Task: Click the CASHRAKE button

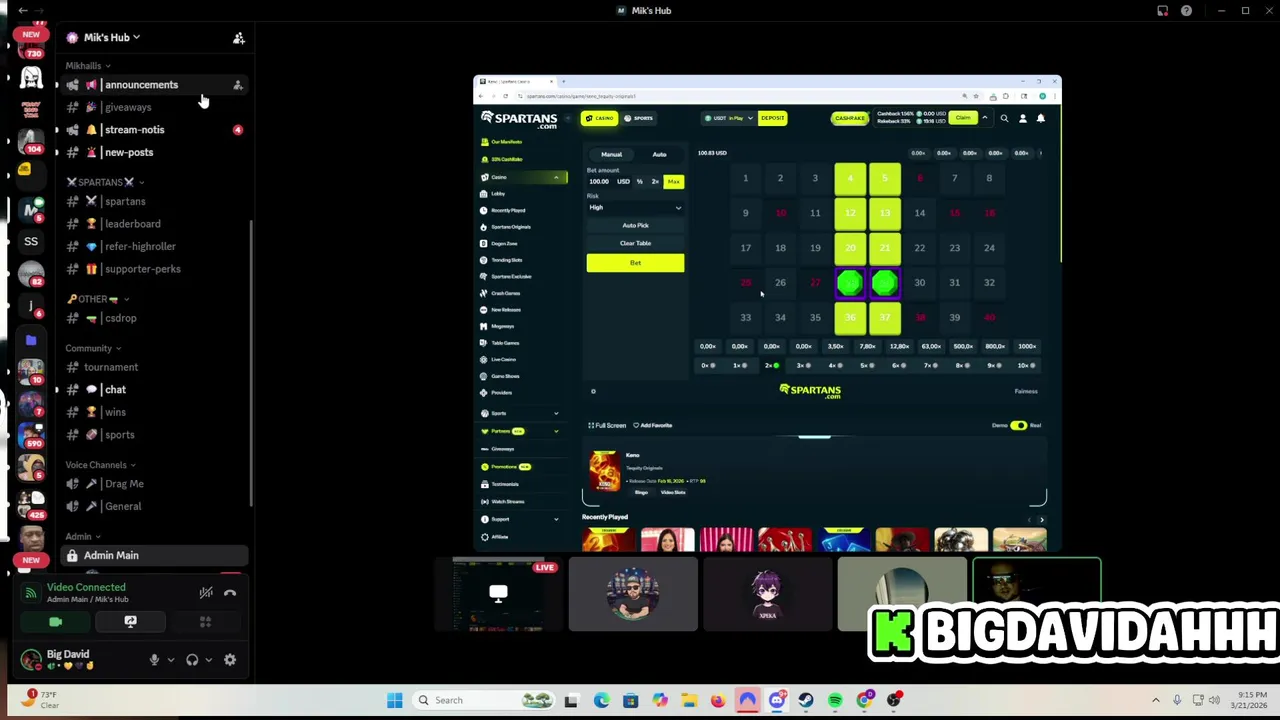Action: click(x=849, y=118)
